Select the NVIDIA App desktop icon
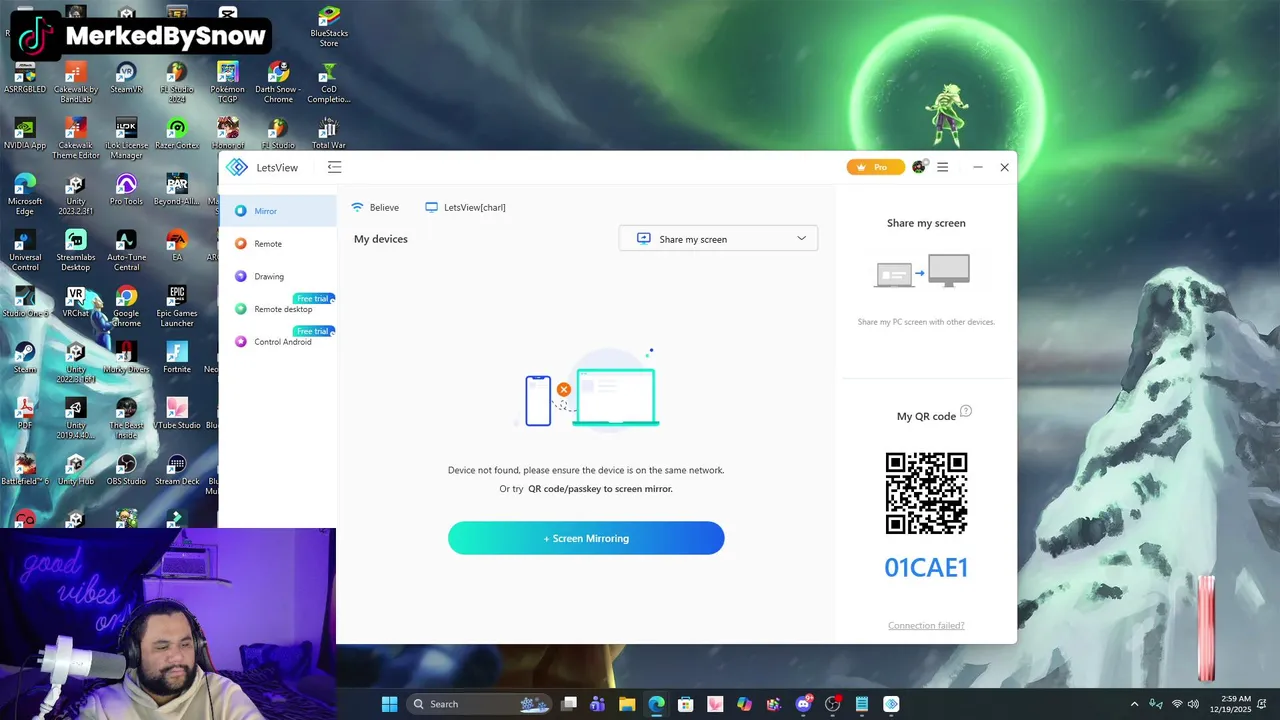 tap(25, 134)
